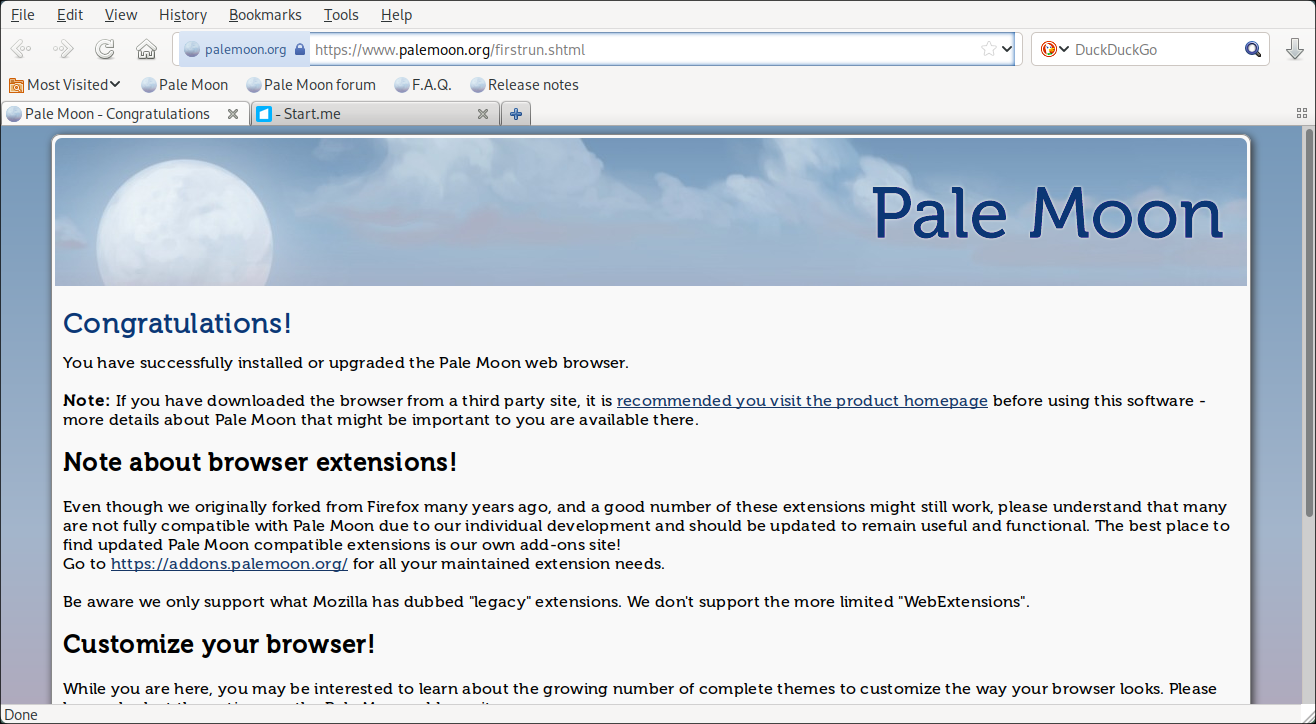Image resolution: width=1316 pixels, height=724 pixels.
Task: Close the Pale Moon - Congratulations tab
Action: point(233,114)
